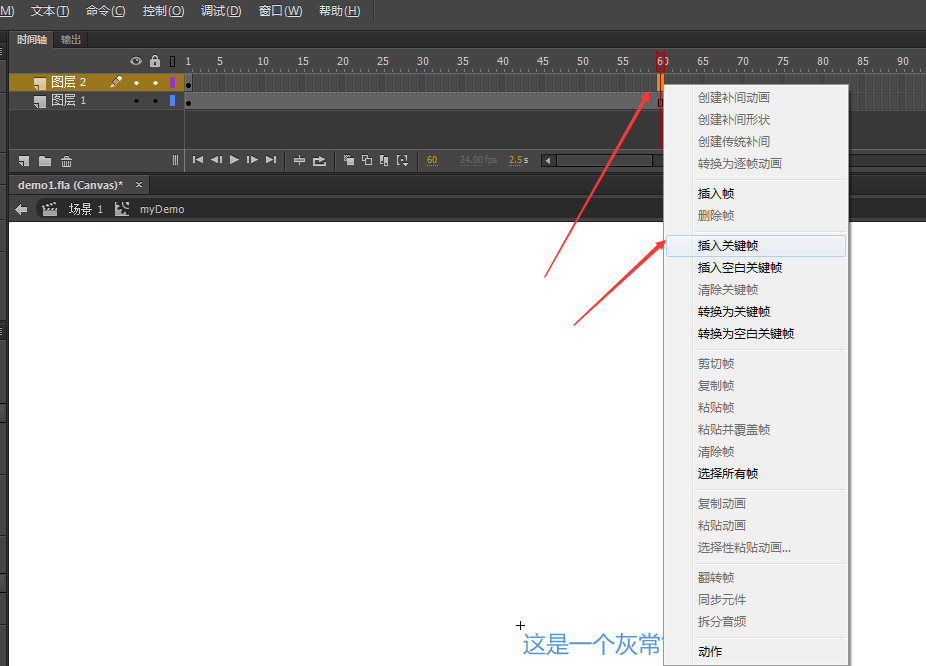Image resolution: width=926 pixels, height=666 pixels.
Task: Choose 插入帧 from the context menu
Action: point(756,194)
